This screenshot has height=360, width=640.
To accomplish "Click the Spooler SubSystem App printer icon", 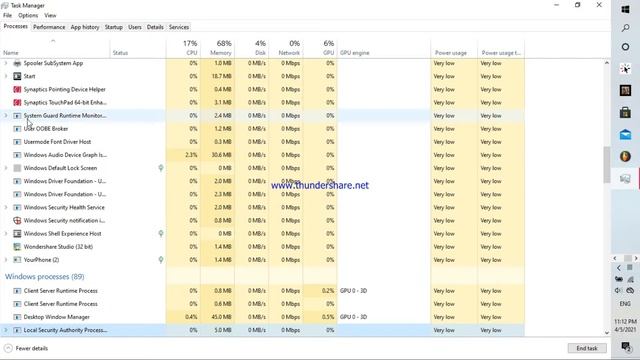I will tap(17, 63).
